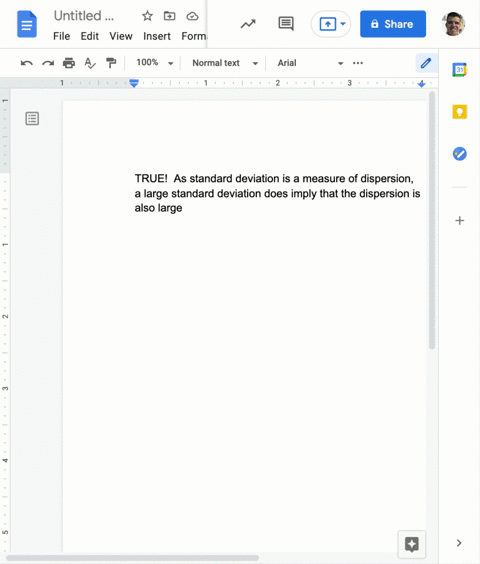Screen dimensions: 480x564
Task: Open the File menu
Action: (62, 36)
